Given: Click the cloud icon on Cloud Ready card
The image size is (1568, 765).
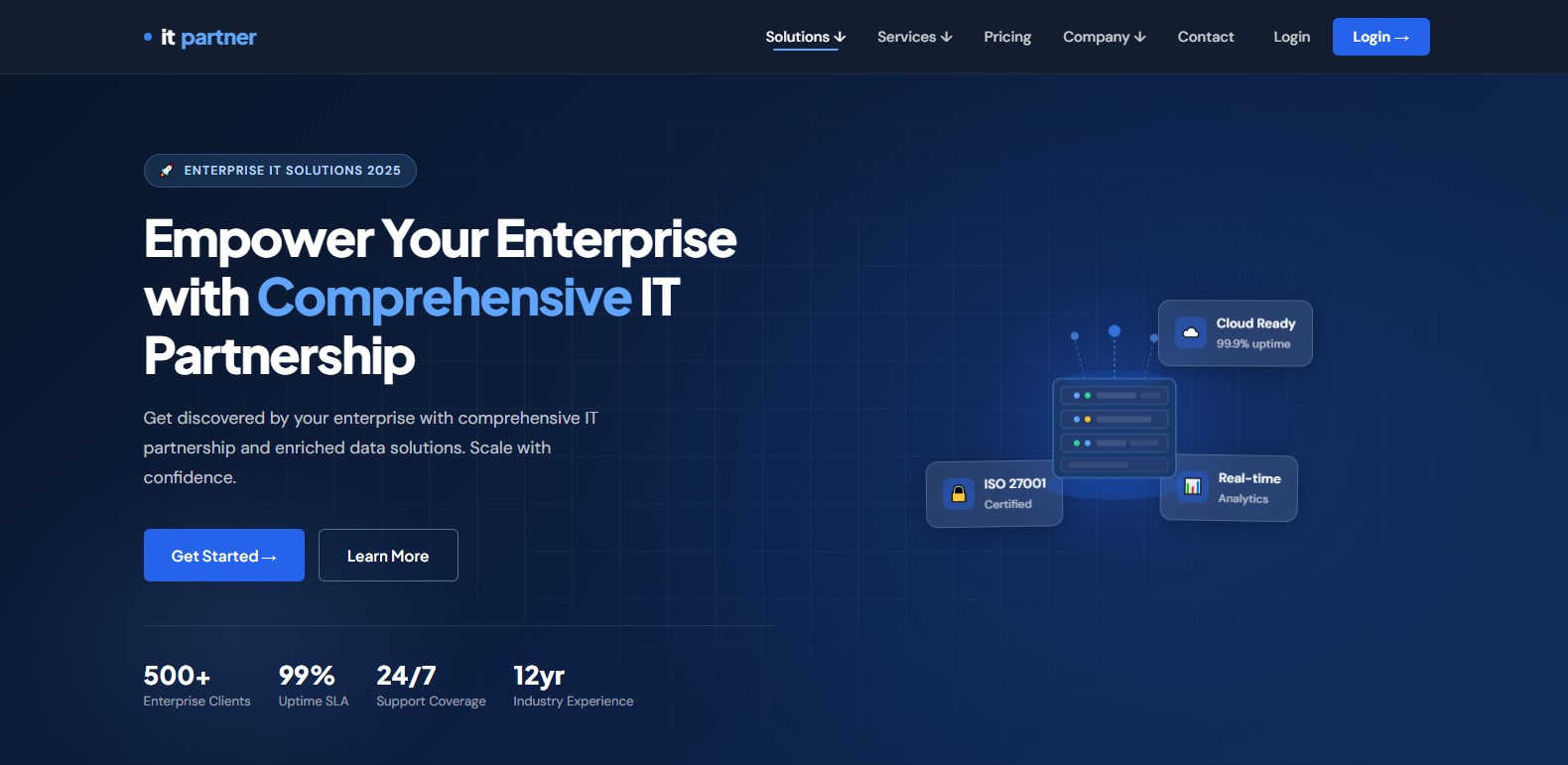Looking at the screenshot, I should pos(1191,332).
